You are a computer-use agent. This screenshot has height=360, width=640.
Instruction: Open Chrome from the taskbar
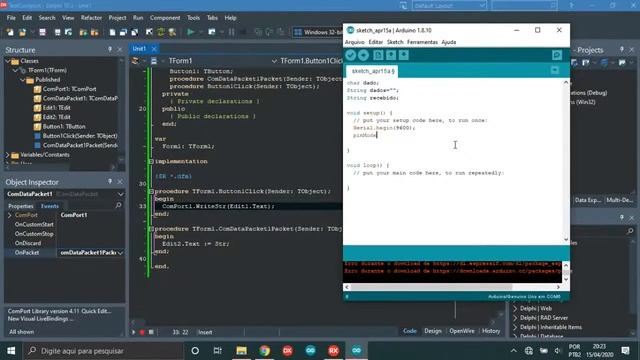click(x=264, y=351)
